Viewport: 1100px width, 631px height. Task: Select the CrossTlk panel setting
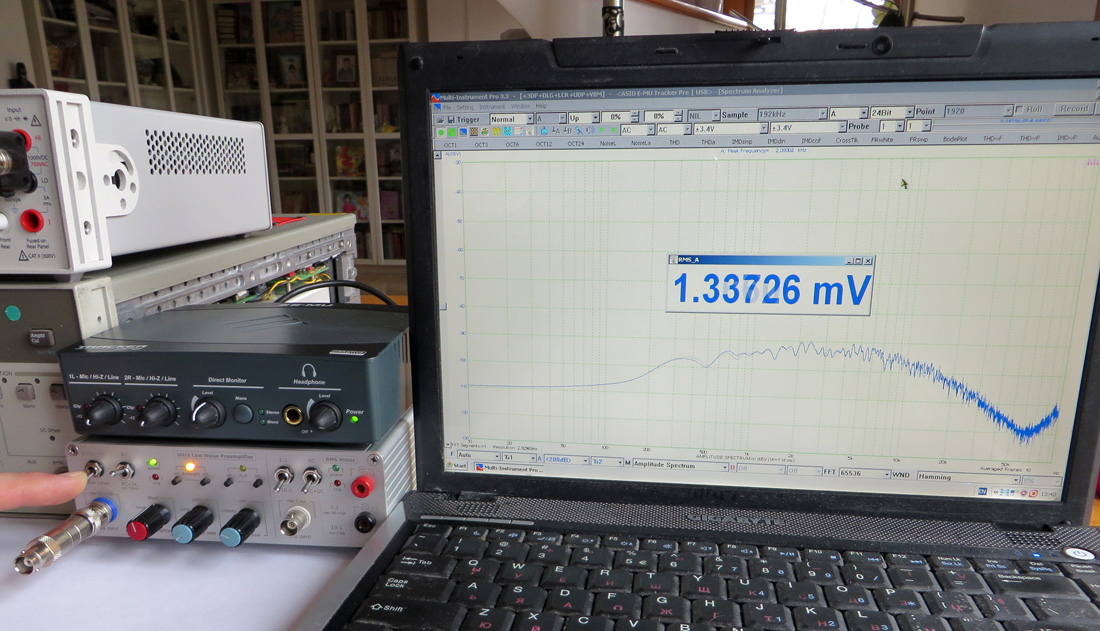click(x=847, y=140)
